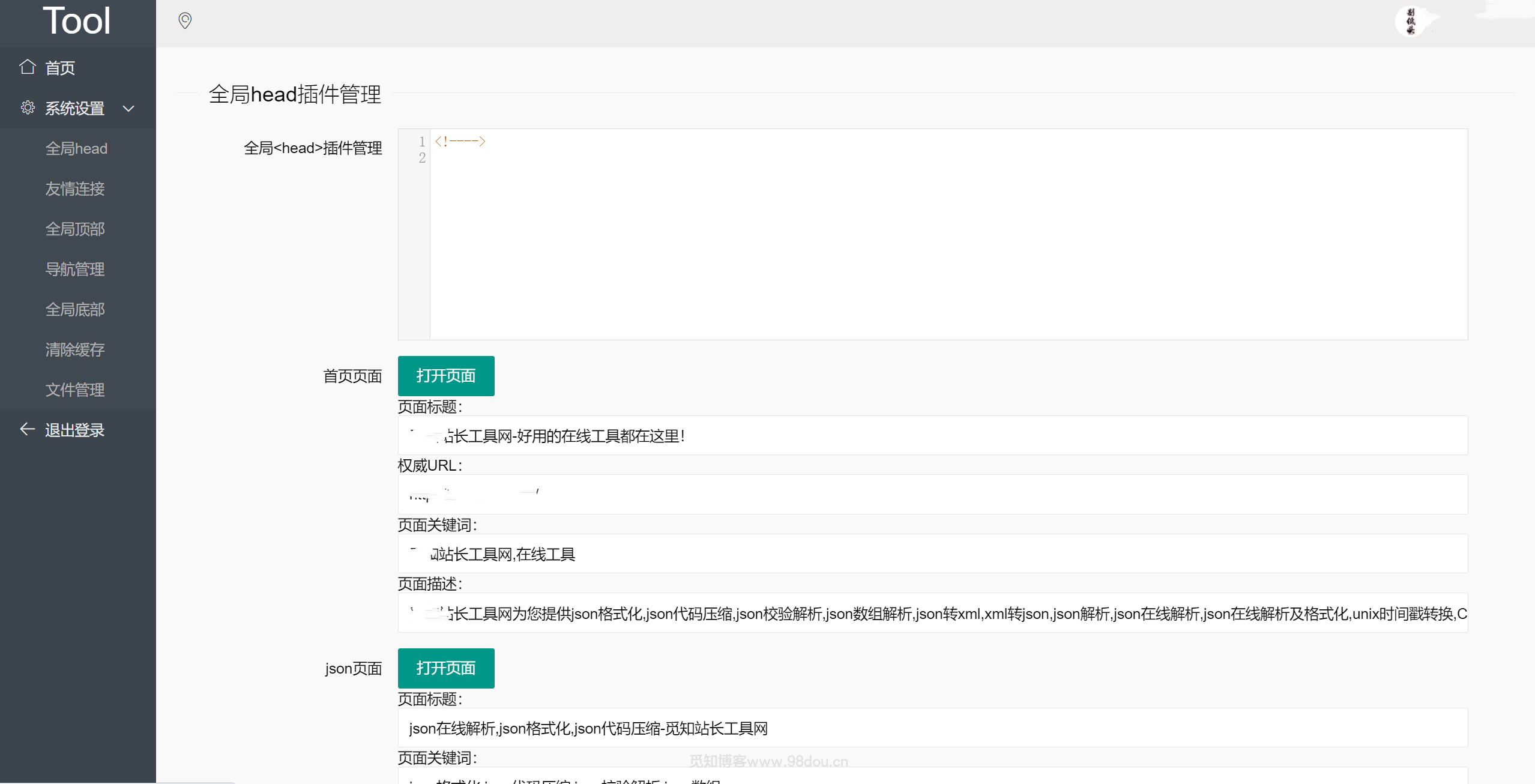
Task: Select 全局底部 in sidebar
Action: (x=75, y=309)
